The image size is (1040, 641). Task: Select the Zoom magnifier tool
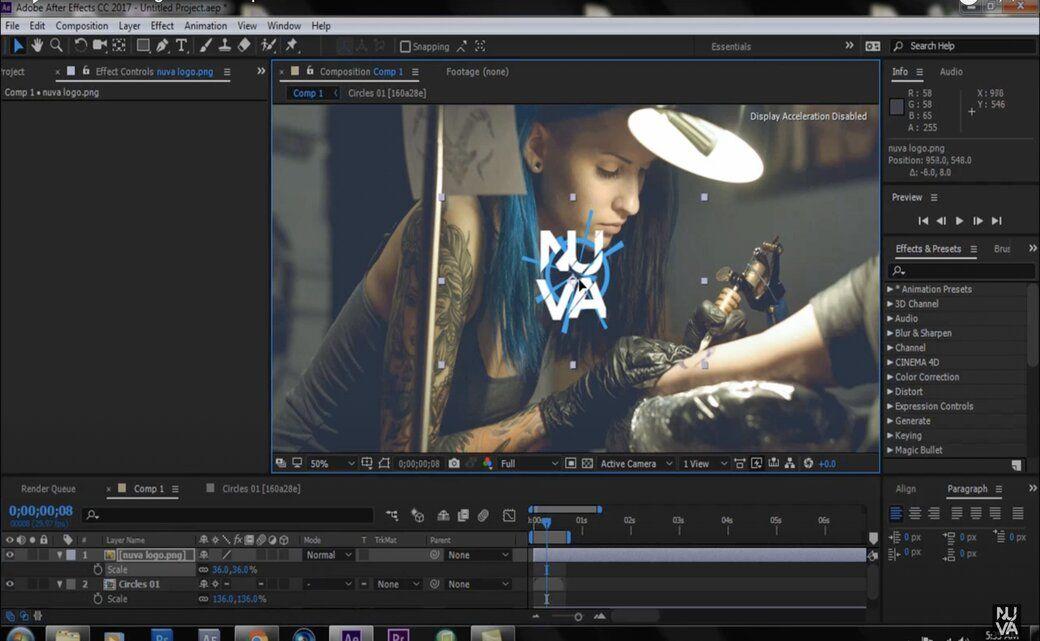[x=56, y=45]
